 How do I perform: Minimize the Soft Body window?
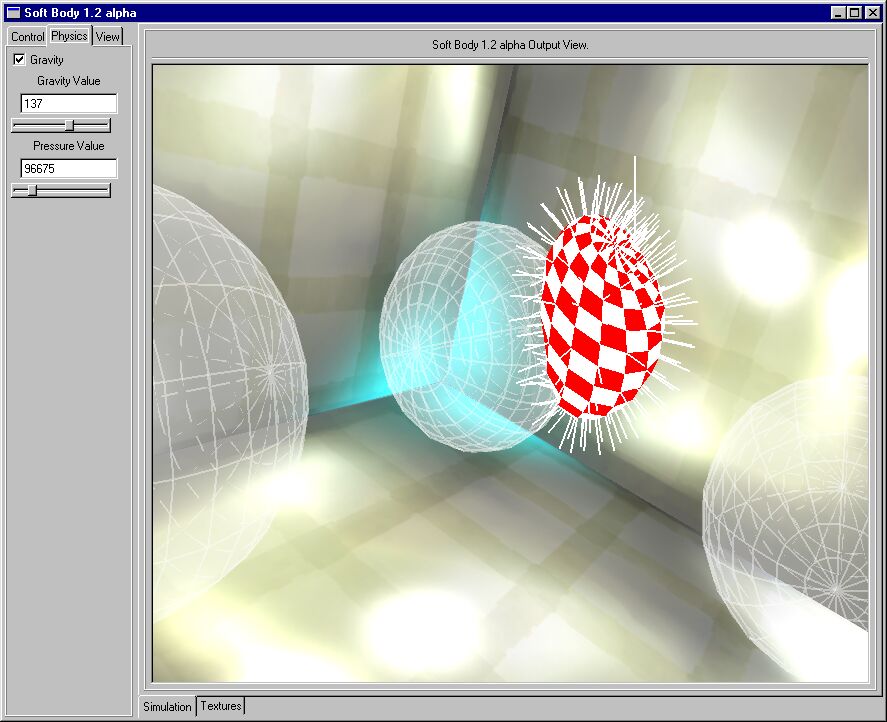click(838, 13)
